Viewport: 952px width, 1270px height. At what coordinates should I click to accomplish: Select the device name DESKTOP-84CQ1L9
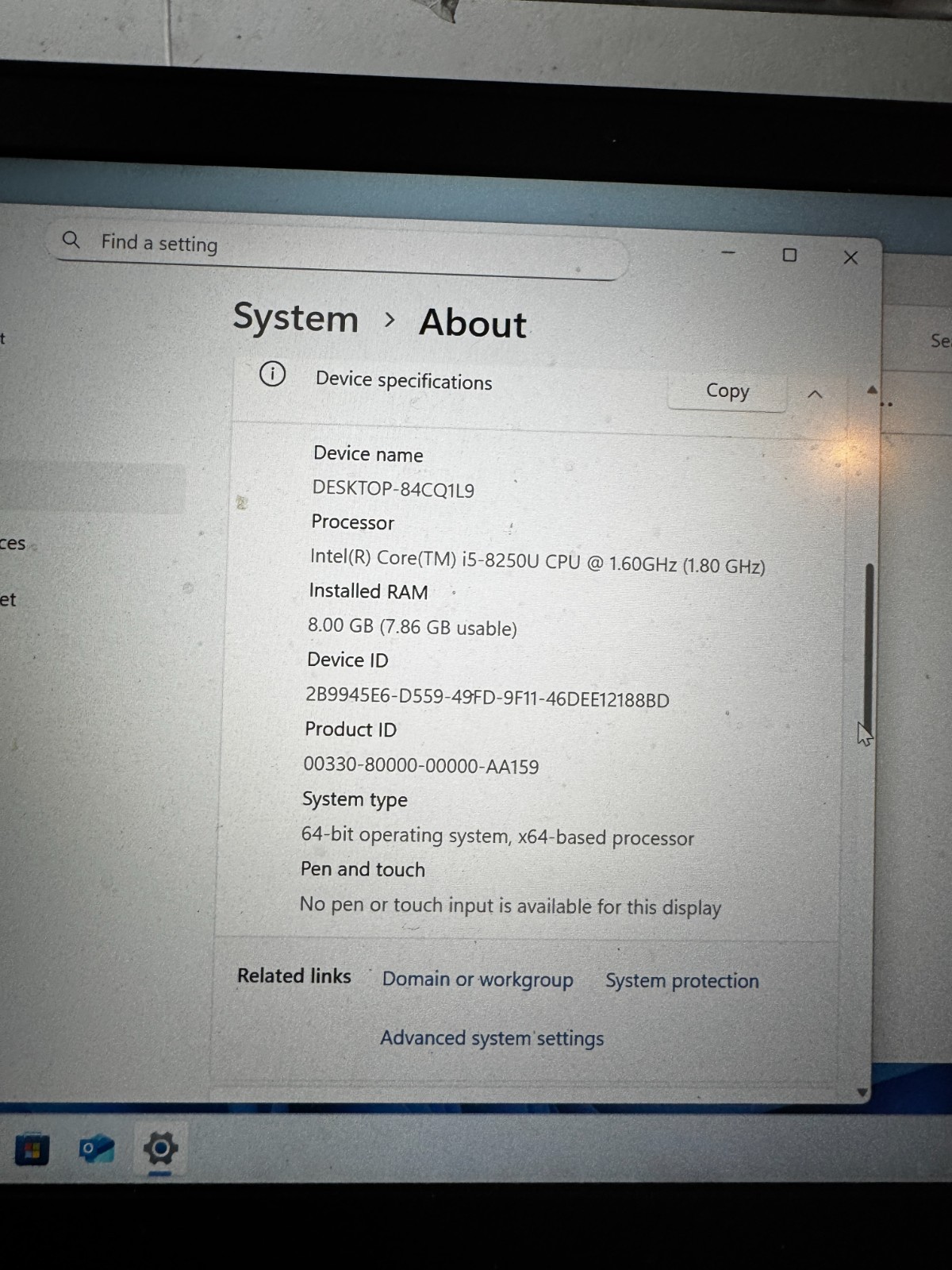click(393, 489)
